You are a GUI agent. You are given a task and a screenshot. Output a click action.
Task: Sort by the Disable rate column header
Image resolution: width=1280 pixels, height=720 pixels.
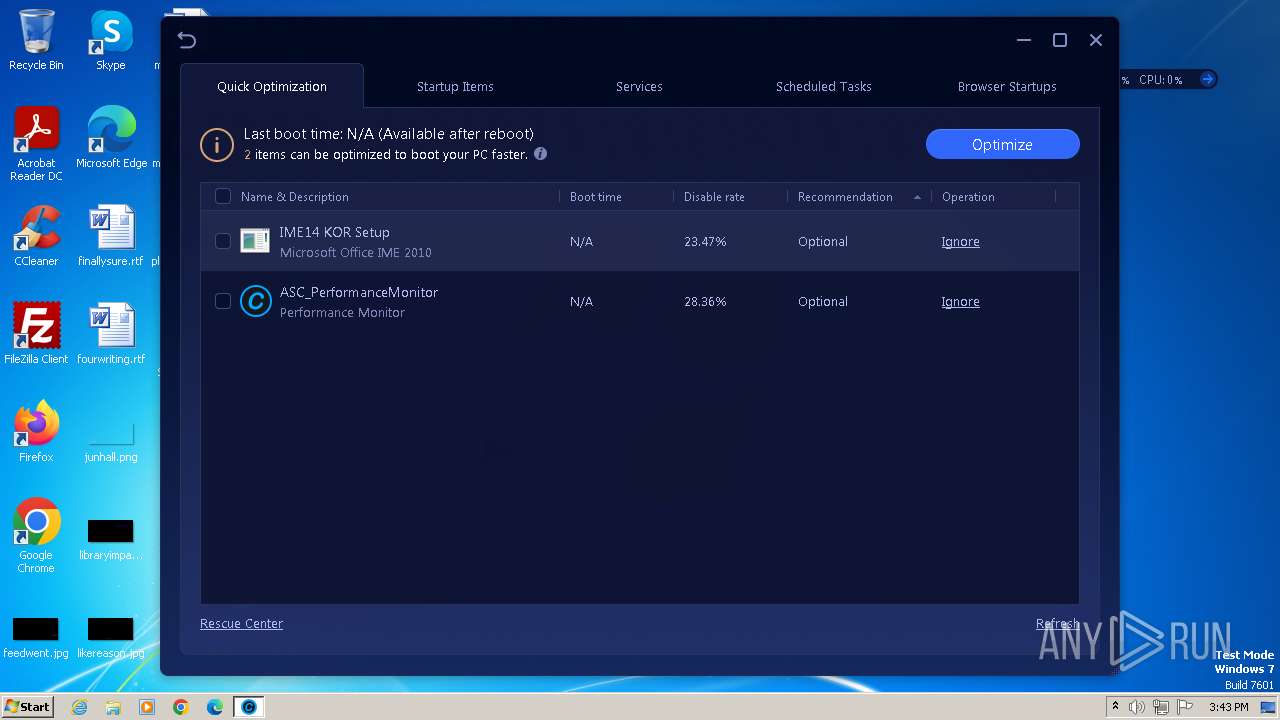pos(714,197)
